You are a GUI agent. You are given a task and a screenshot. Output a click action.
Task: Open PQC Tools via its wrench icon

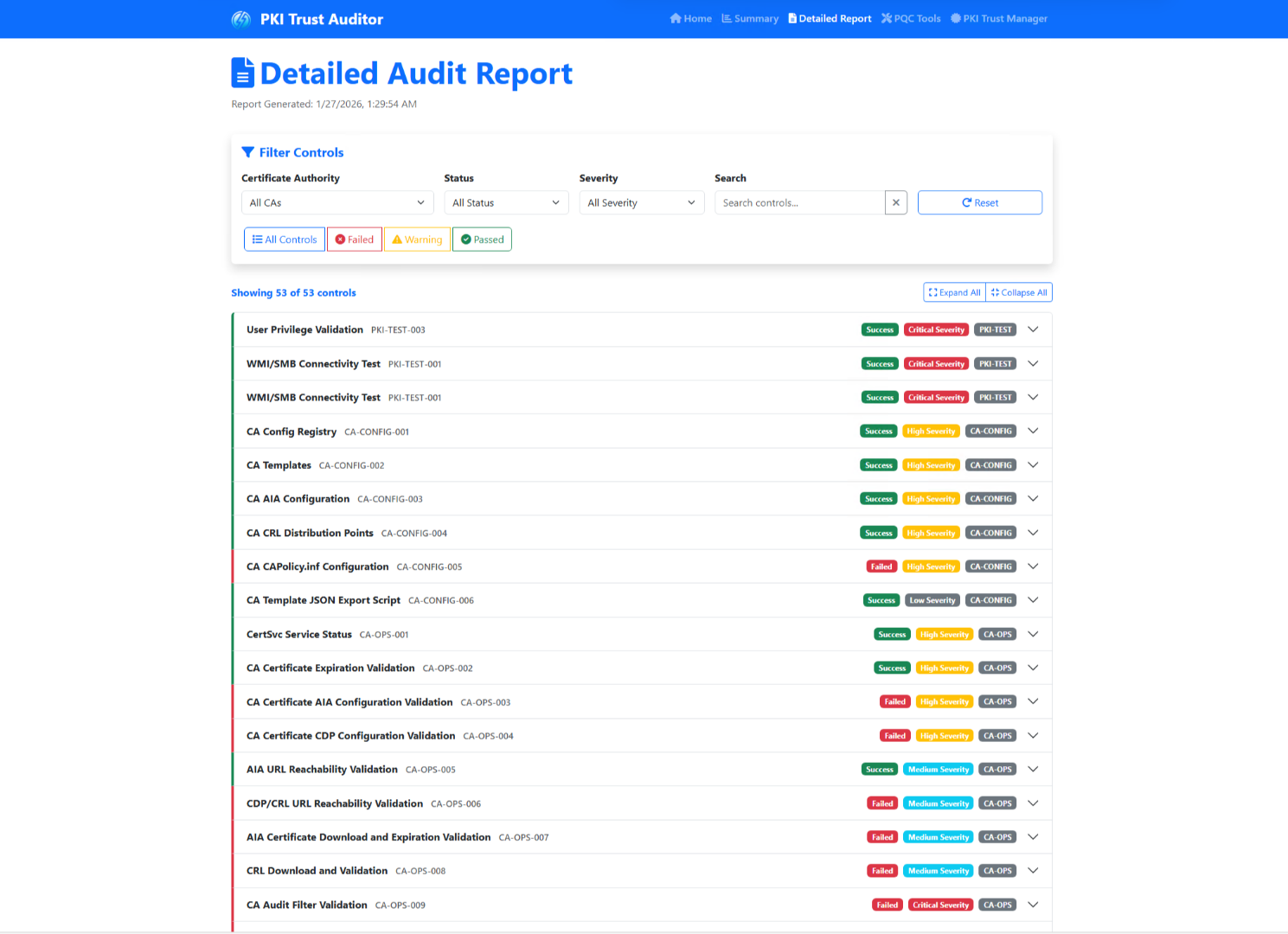[888, 18]
